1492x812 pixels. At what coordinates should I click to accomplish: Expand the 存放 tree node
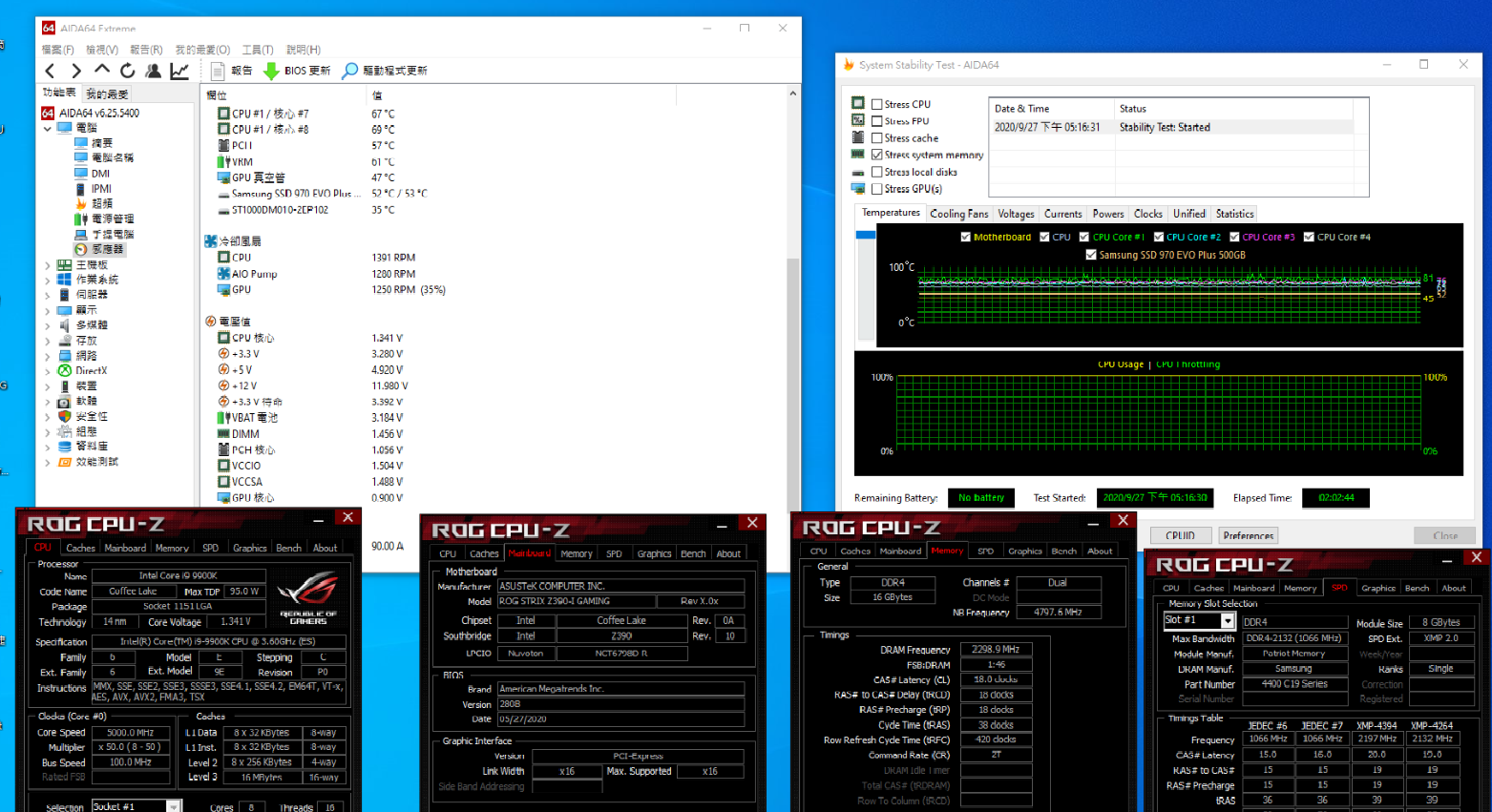click(x=48, y=341)
